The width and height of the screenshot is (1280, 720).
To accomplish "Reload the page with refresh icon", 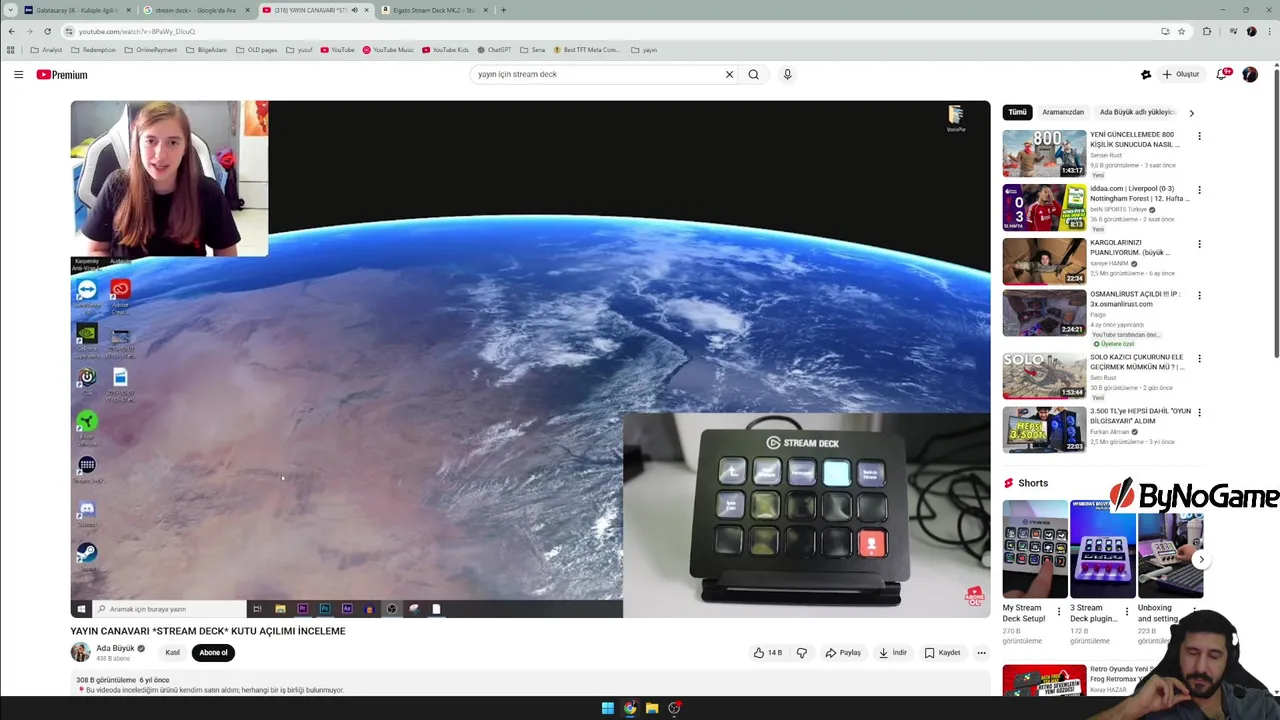I will click(x=47, y=31).
